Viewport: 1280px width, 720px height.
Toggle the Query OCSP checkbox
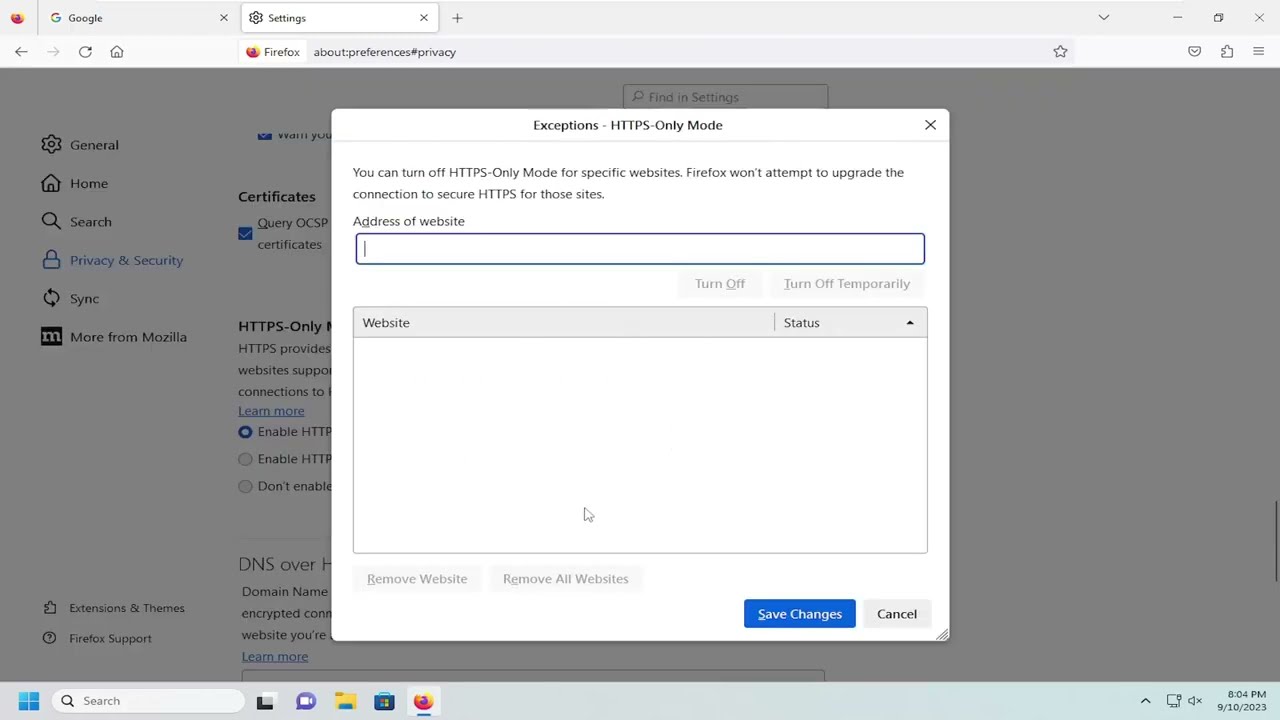pyautogui.click(x=245, y=233)
